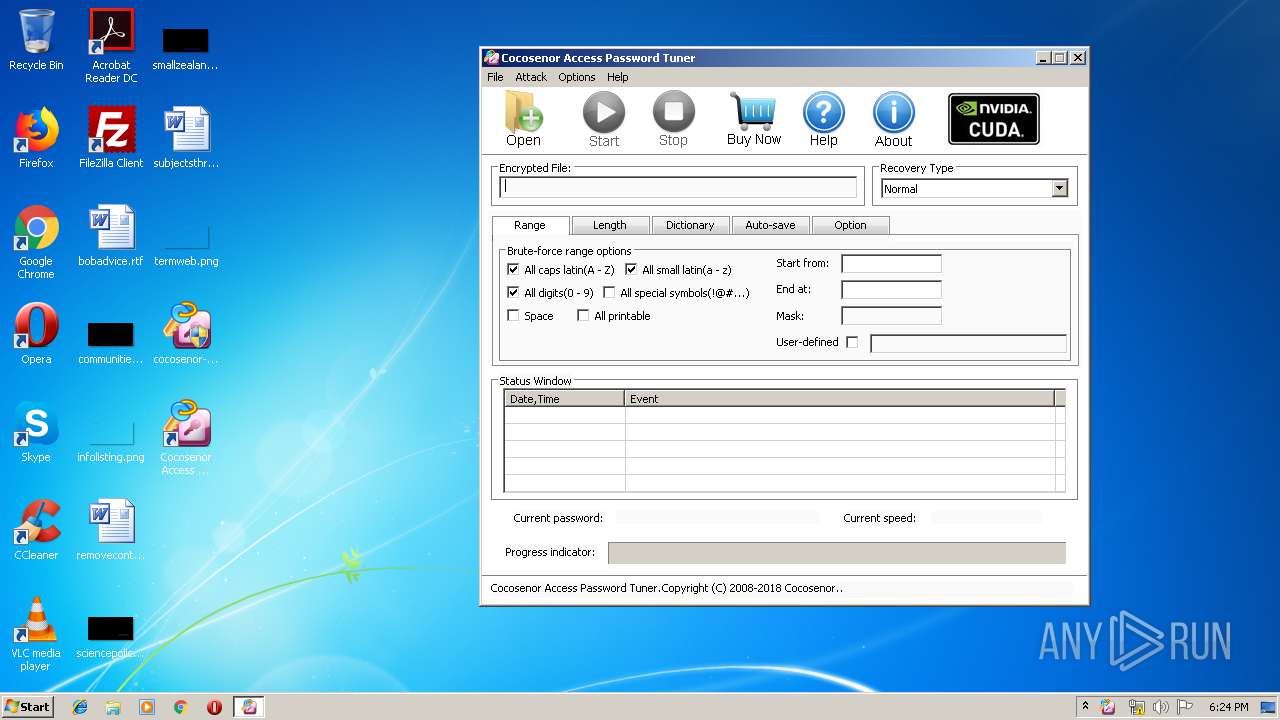Select bobadvice.rtf desktop file
The image size is (1280, 720).
[111, 236]
